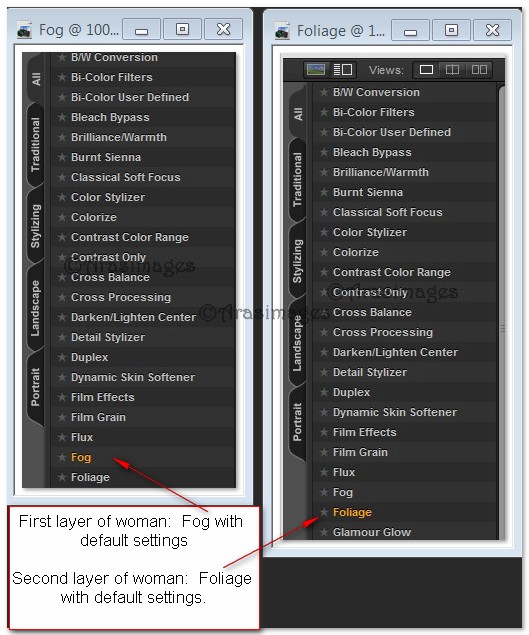Choose side-by-side preview view icon
This screenshot has height=635, width=529.
(x=479, y=70)
